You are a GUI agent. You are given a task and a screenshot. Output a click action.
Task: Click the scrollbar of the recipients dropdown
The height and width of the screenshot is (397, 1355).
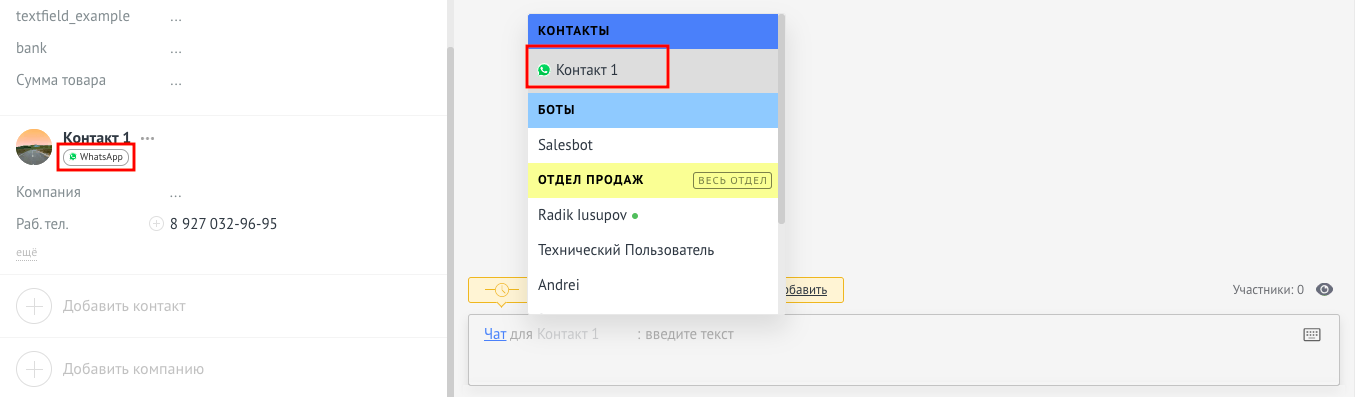tap(782, 120)
